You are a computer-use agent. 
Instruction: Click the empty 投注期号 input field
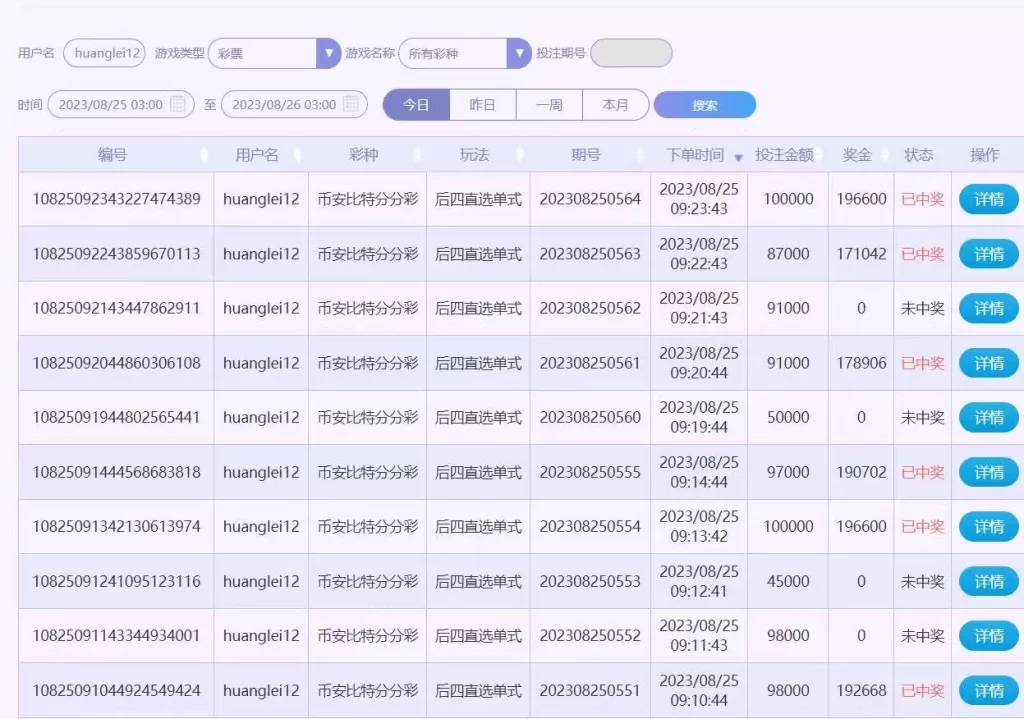click(631, 53)
